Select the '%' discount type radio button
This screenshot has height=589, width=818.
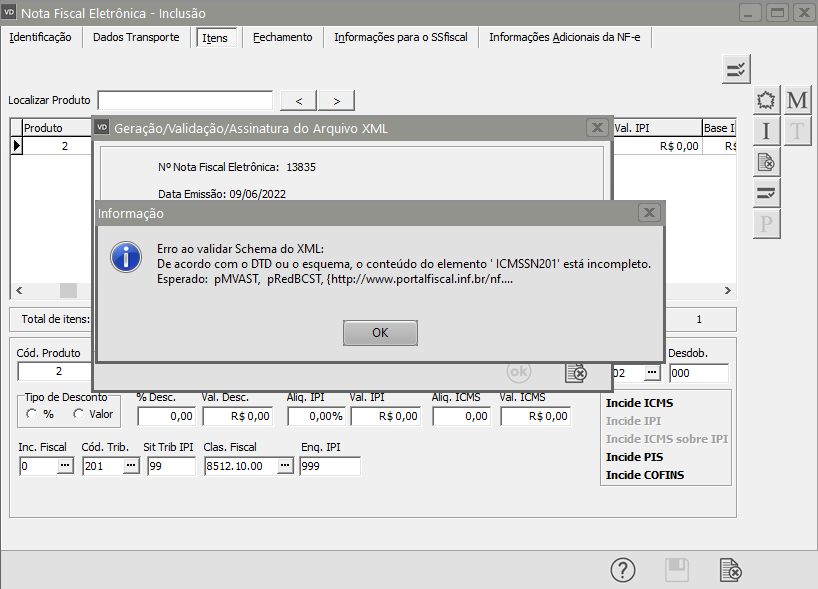32,414
